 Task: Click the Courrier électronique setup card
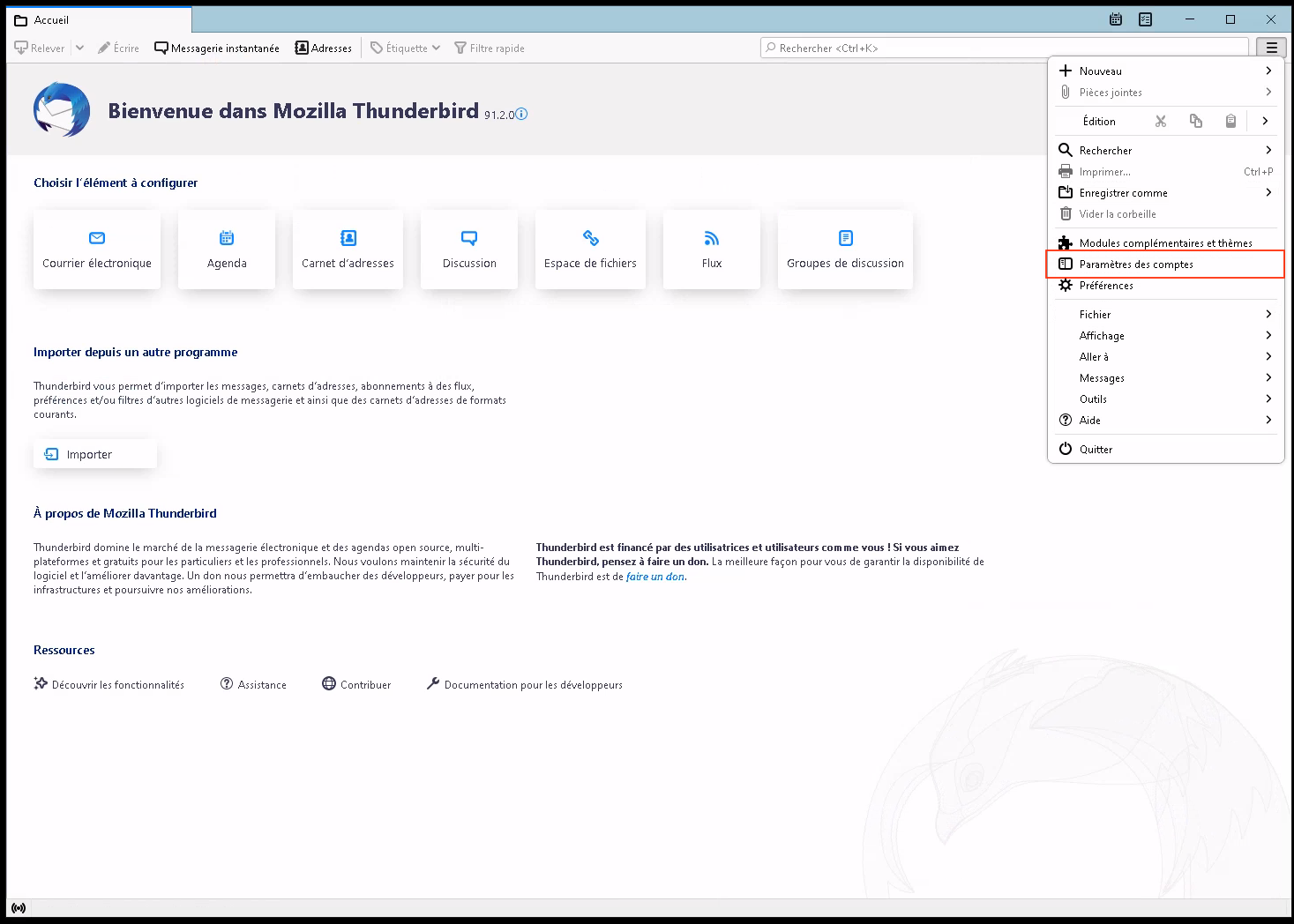tap(97, 250)
